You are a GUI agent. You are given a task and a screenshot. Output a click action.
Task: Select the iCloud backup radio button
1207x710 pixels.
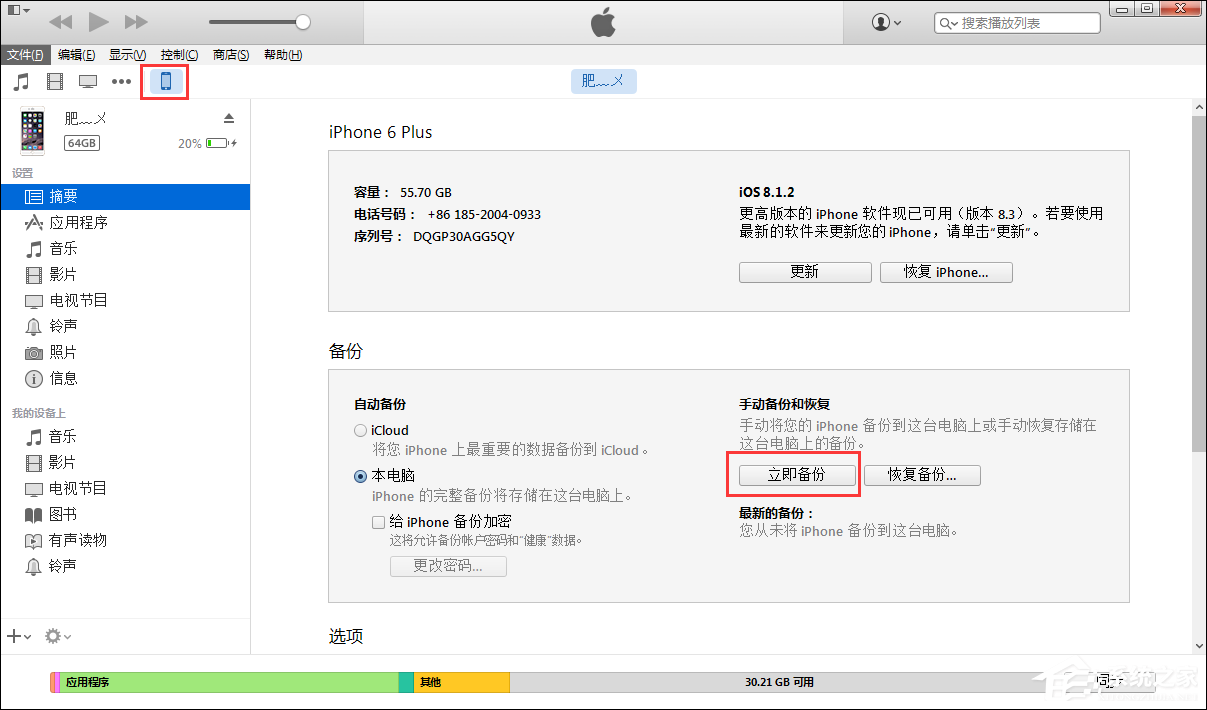(x=360, y=430)
